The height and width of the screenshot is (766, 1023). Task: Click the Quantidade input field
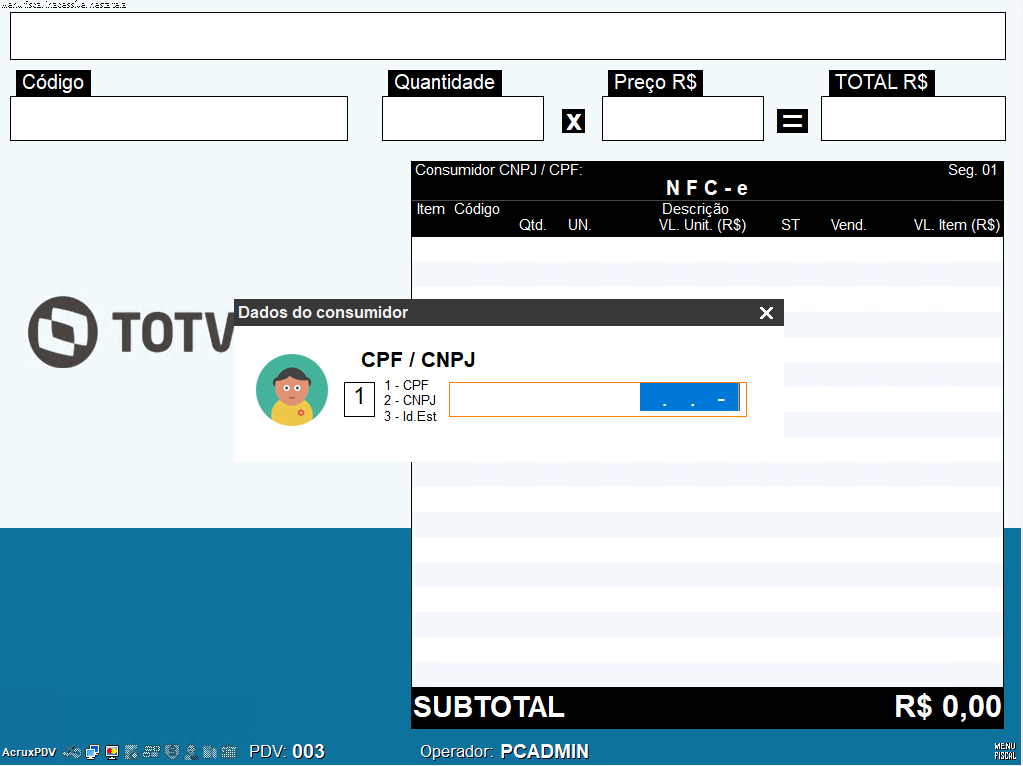tap(463, 118)
